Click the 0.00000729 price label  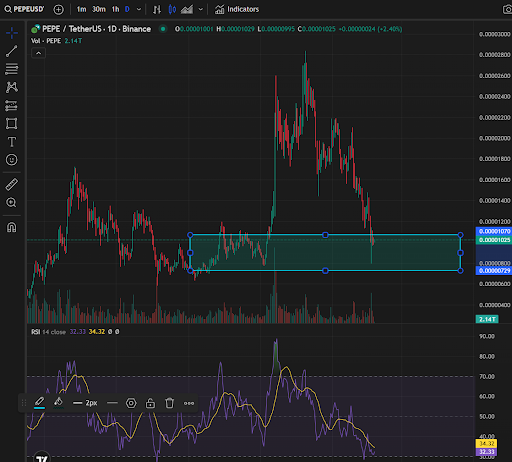tap(494, 271)
